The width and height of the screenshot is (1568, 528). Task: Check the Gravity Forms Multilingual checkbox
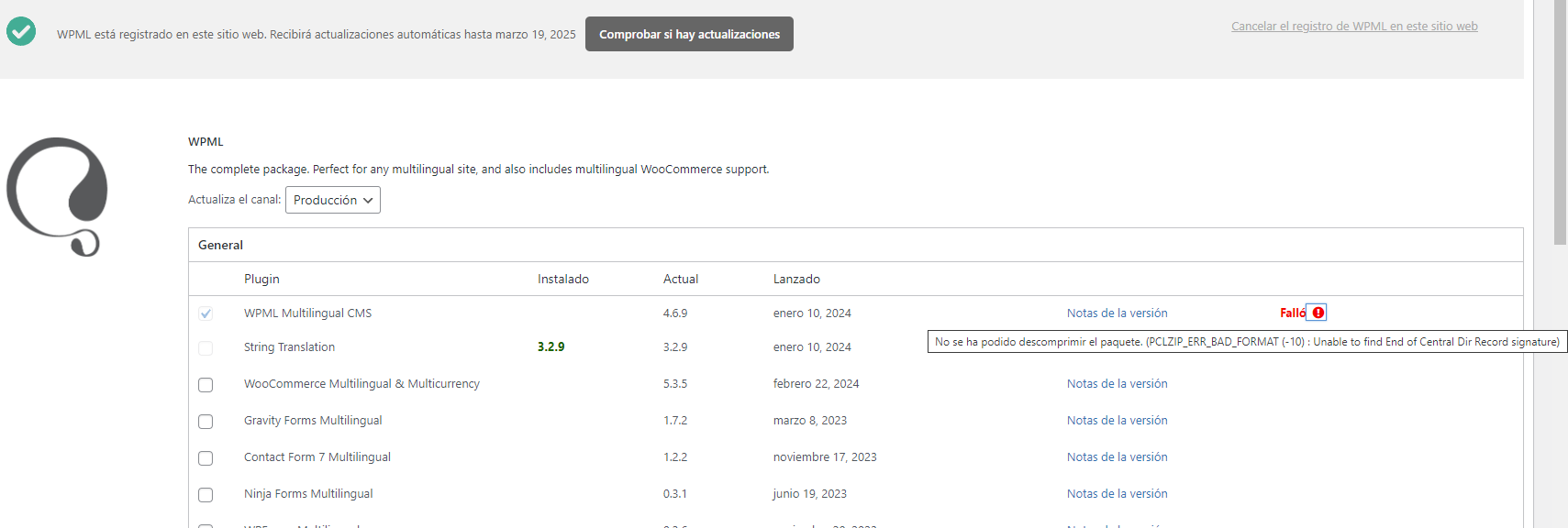pos(206,422)
